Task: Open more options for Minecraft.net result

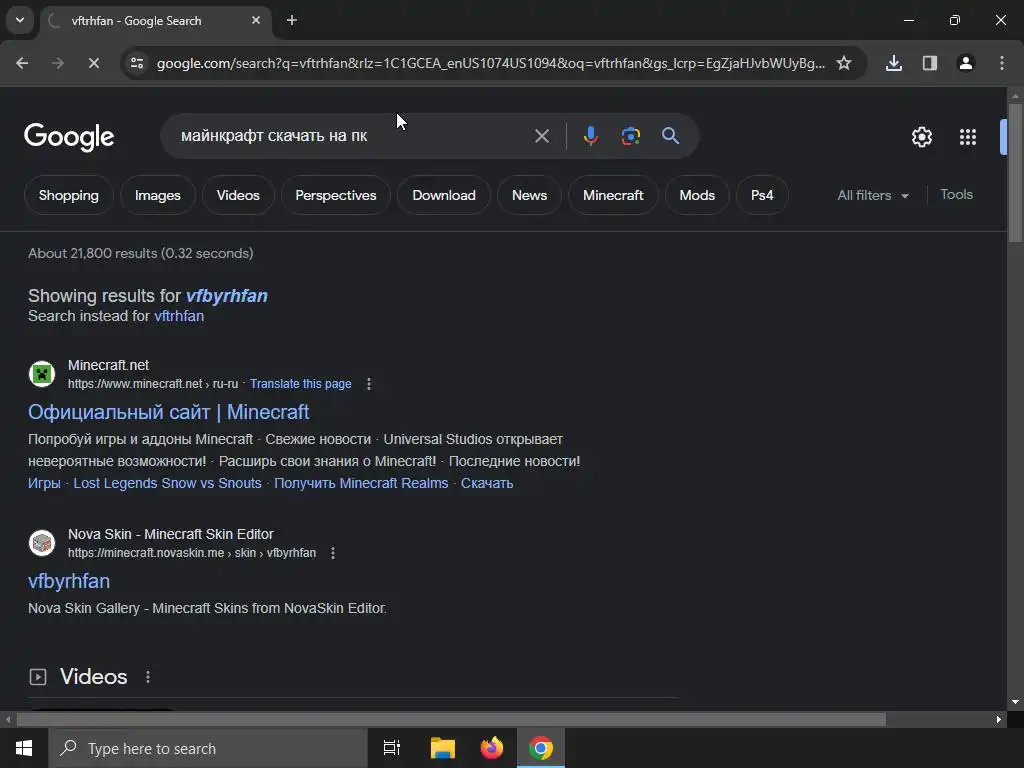Action: pyautogui.click(x=369, y=384)
